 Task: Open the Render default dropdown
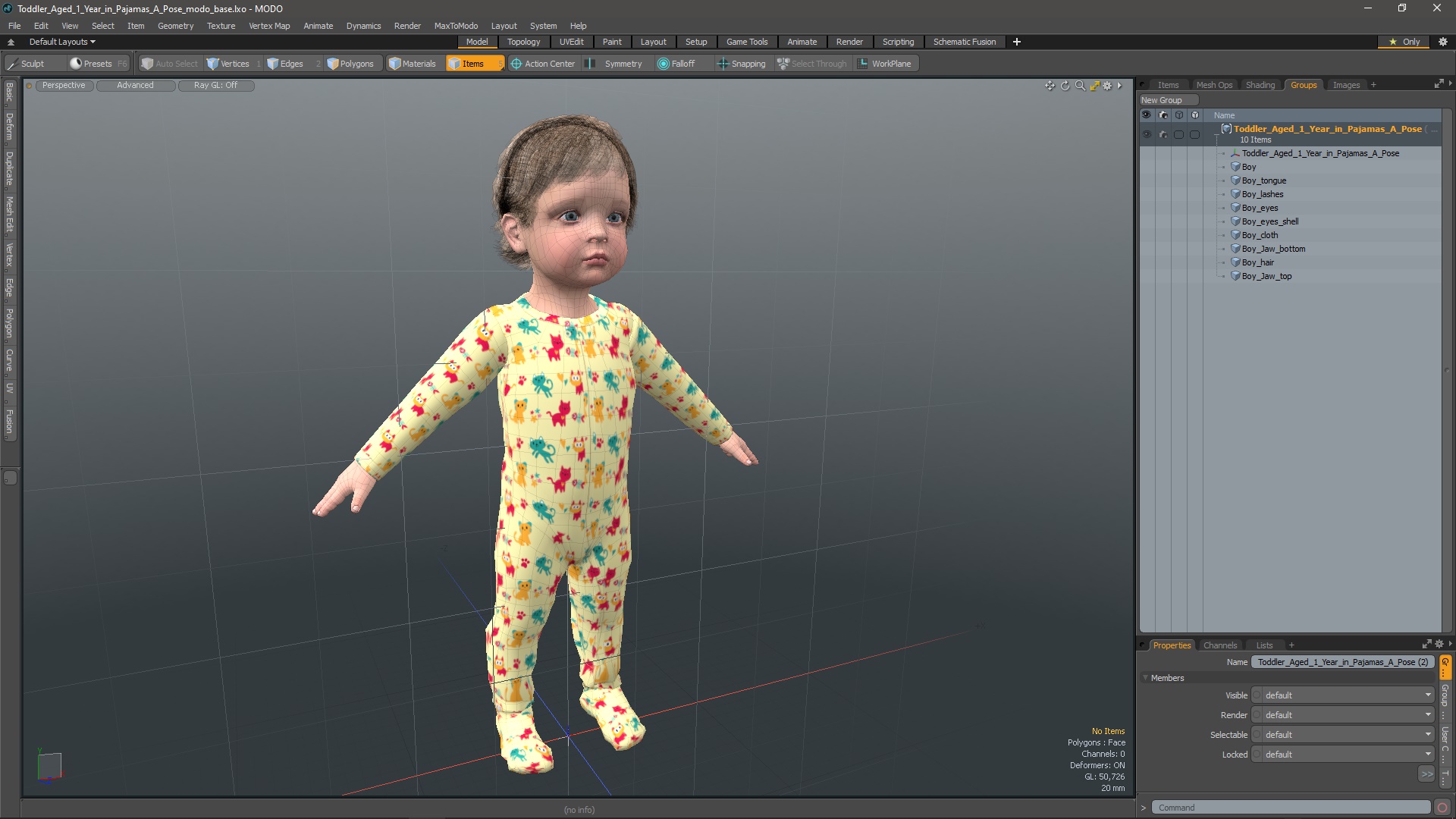click(x=1342, y=715)
